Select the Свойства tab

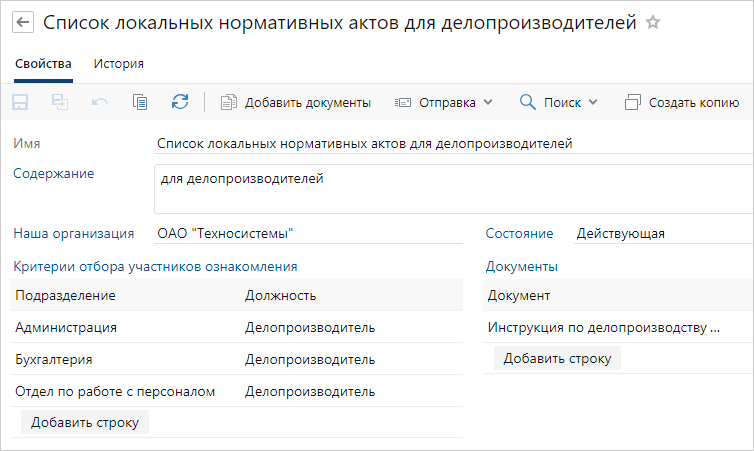(43, 63)
